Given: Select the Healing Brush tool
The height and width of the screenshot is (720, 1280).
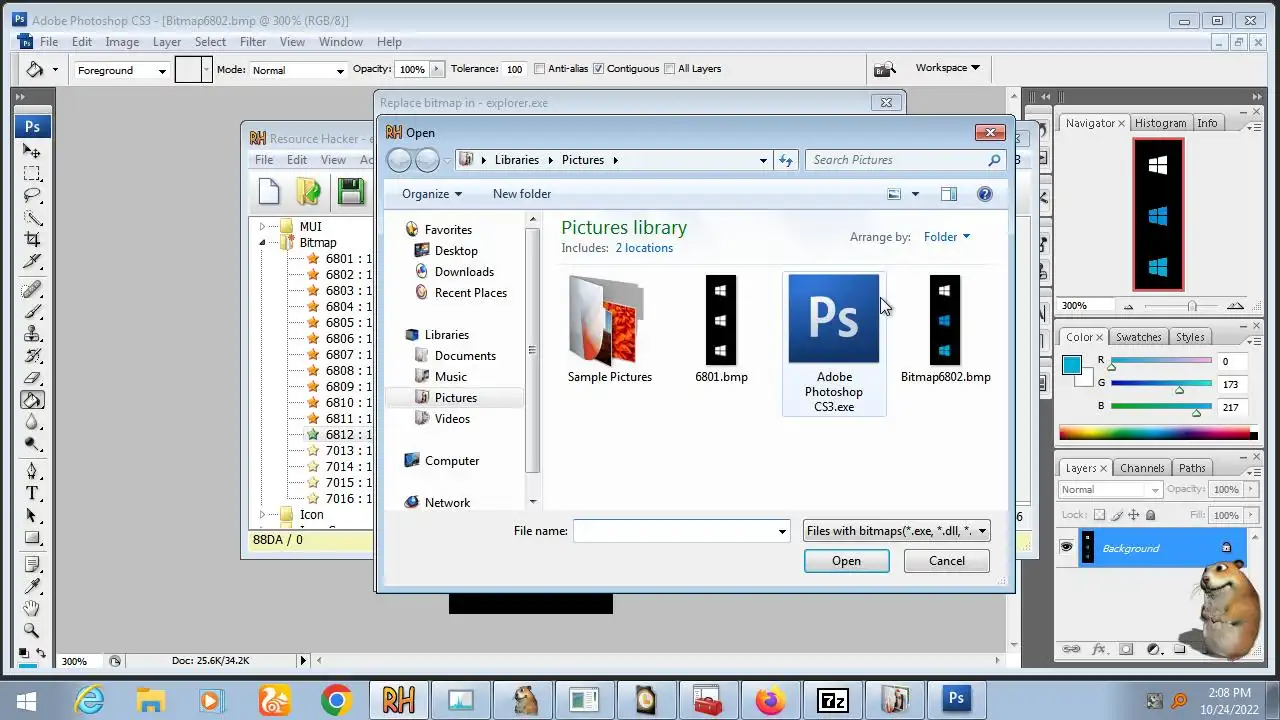Looking at the screenshot, I should 32,290.
